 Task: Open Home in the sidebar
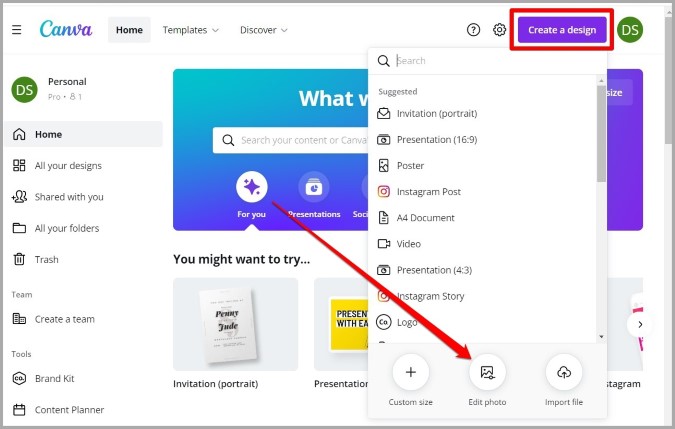click(83, 134)
